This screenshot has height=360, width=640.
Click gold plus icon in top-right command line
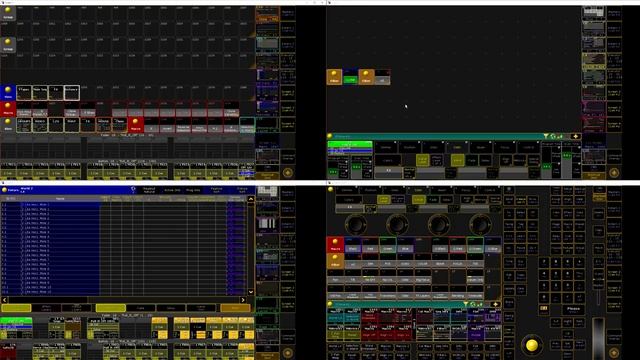(x=576, y=136)
